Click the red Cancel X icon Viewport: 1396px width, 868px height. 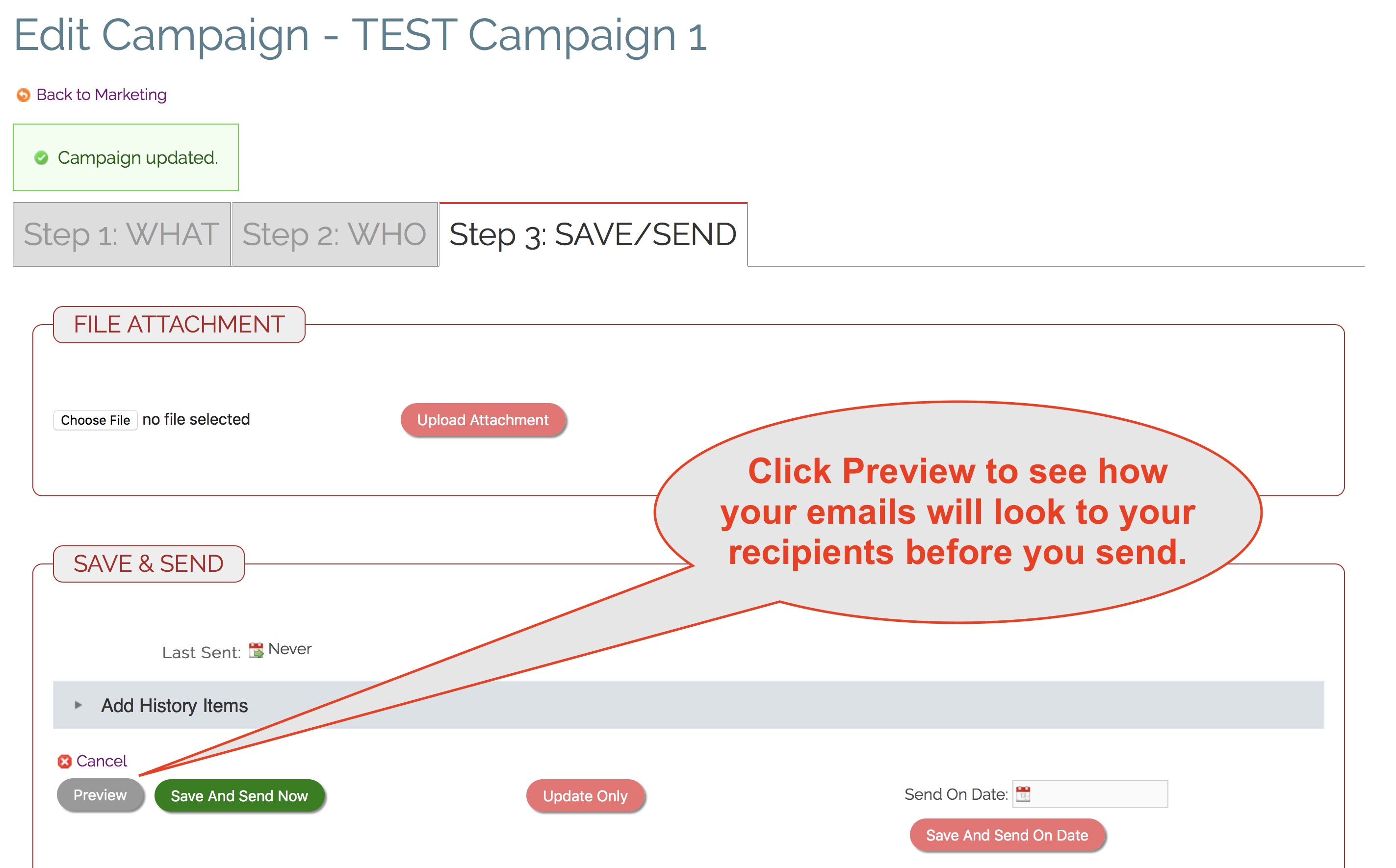coord(64,761)
